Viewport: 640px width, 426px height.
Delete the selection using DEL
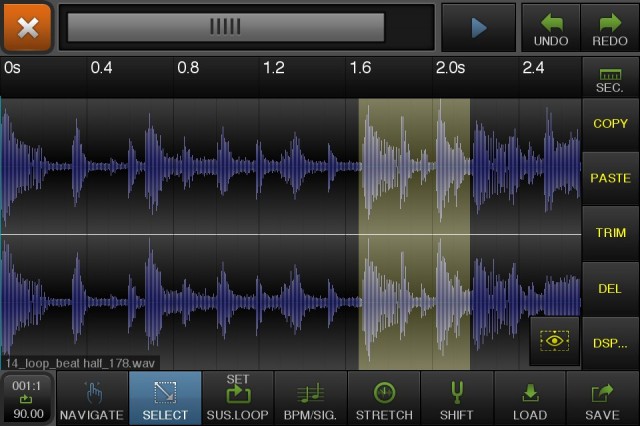(610, 288)
